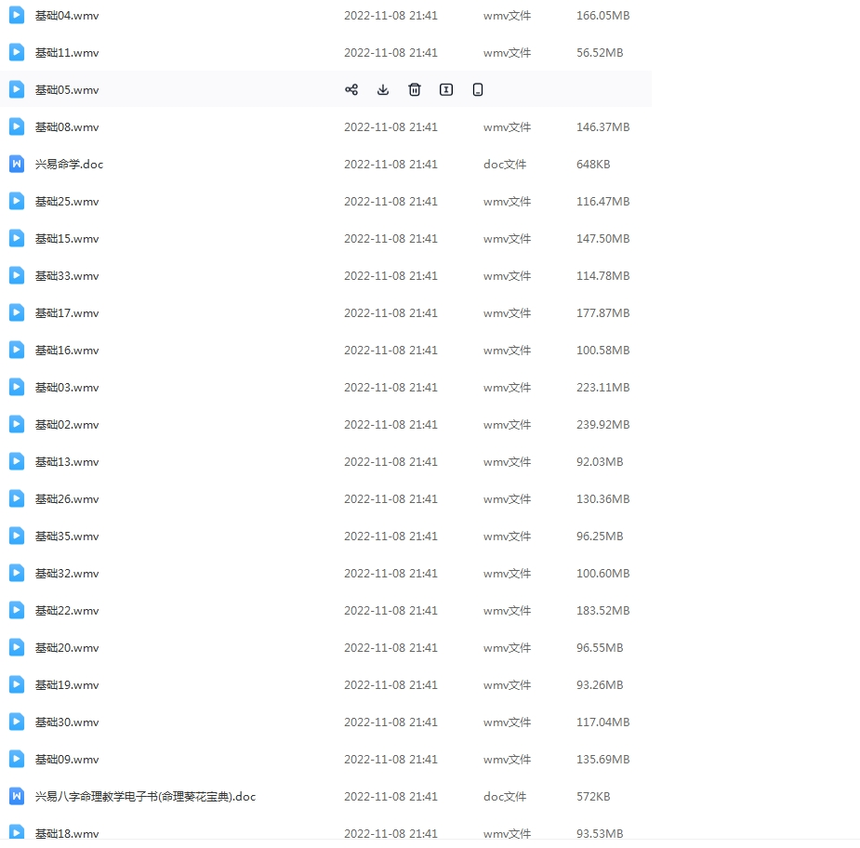Screen dimensions: 860x848
Task: Click the size value 572KB
Action: (593, 797)
